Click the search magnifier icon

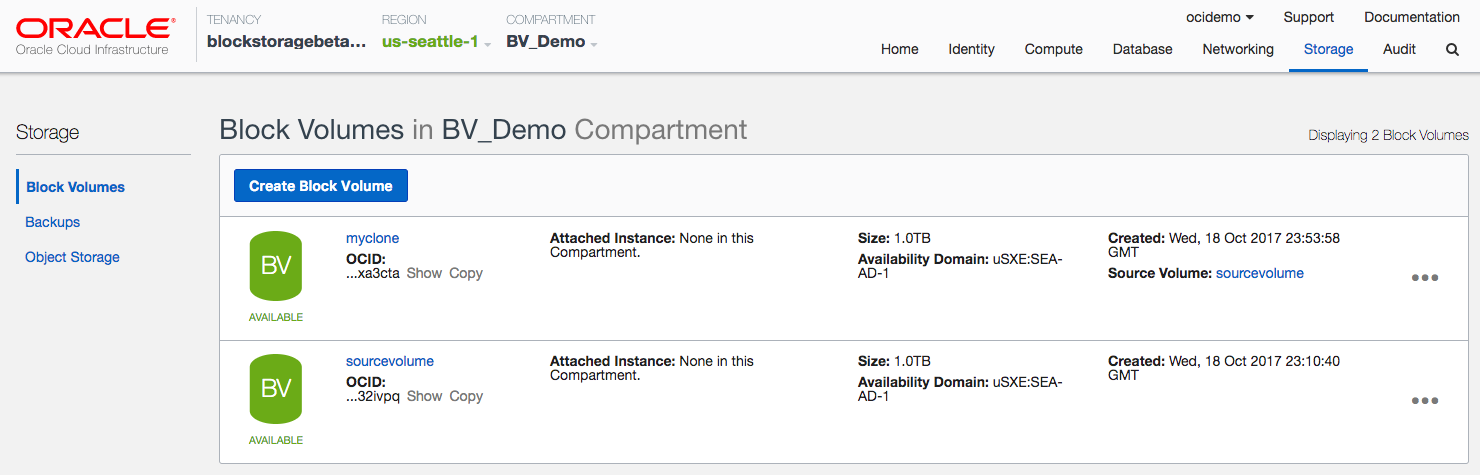click(x=1452, y=49)
